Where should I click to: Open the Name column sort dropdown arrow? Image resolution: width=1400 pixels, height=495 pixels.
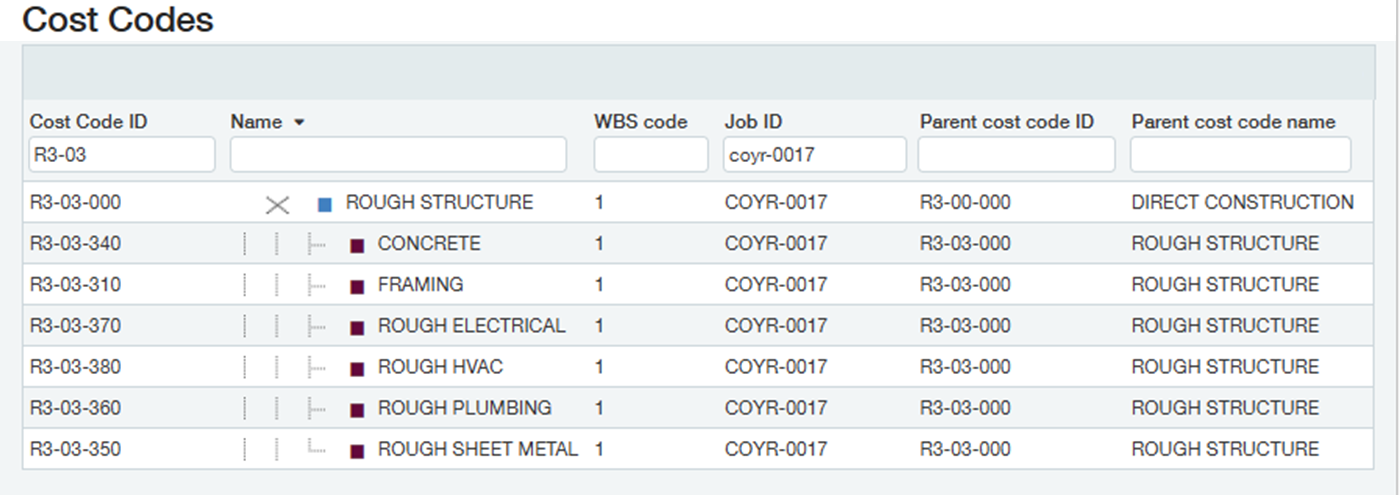tap(298, 123)
